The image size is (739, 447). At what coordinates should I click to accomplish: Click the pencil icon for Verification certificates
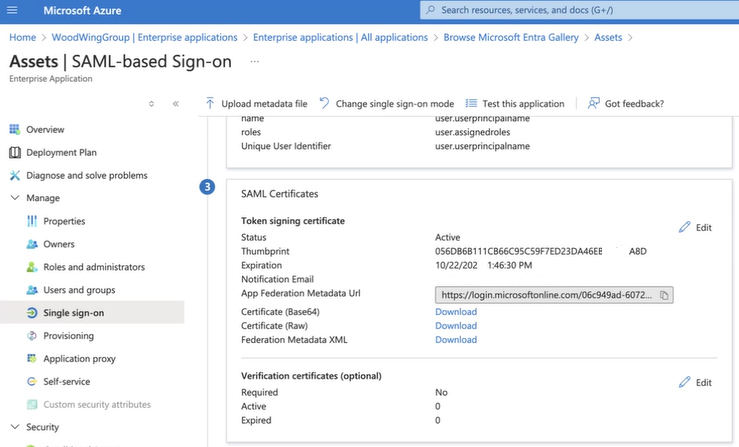(x=684, y=382)
